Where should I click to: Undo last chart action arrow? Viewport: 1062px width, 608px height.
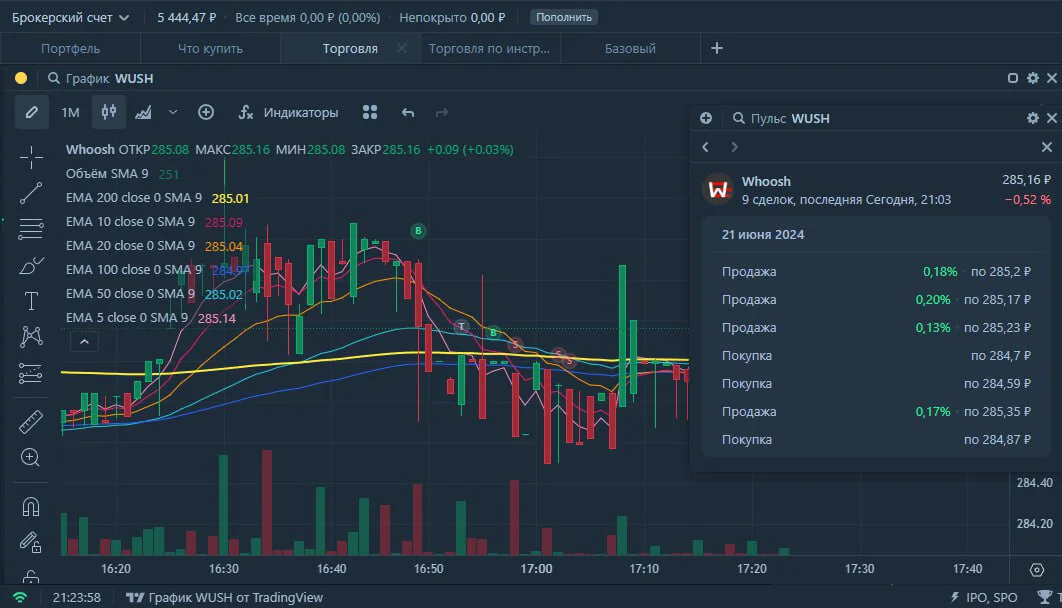point(408,112)
